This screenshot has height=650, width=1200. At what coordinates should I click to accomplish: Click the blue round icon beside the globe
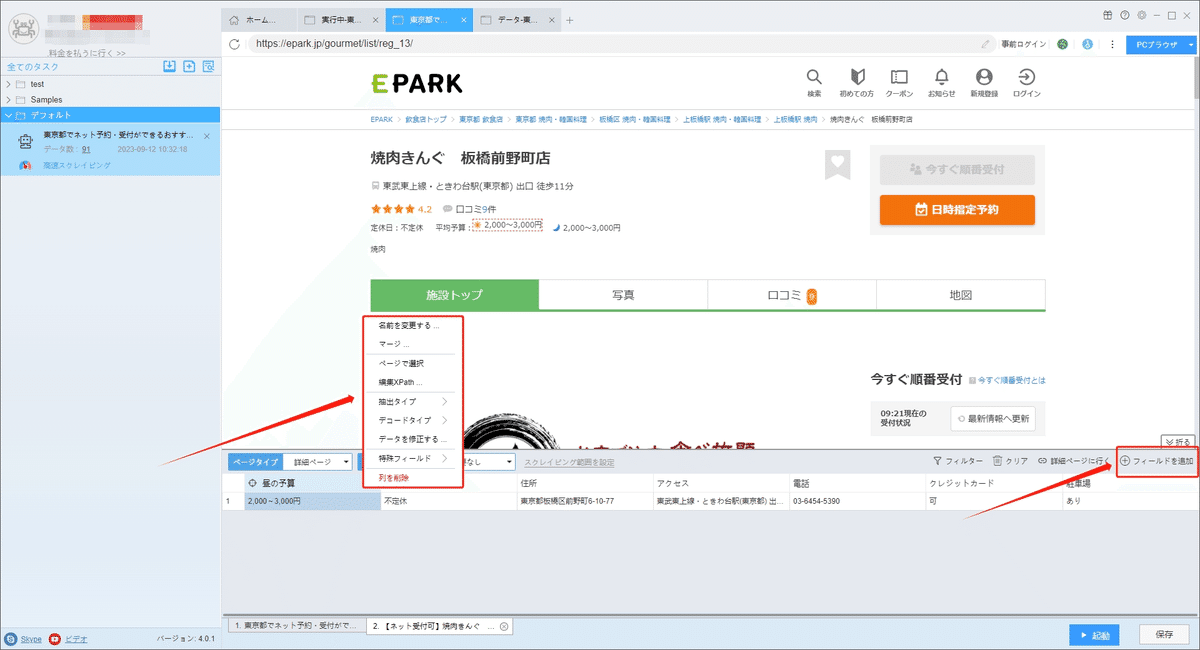1086,44
